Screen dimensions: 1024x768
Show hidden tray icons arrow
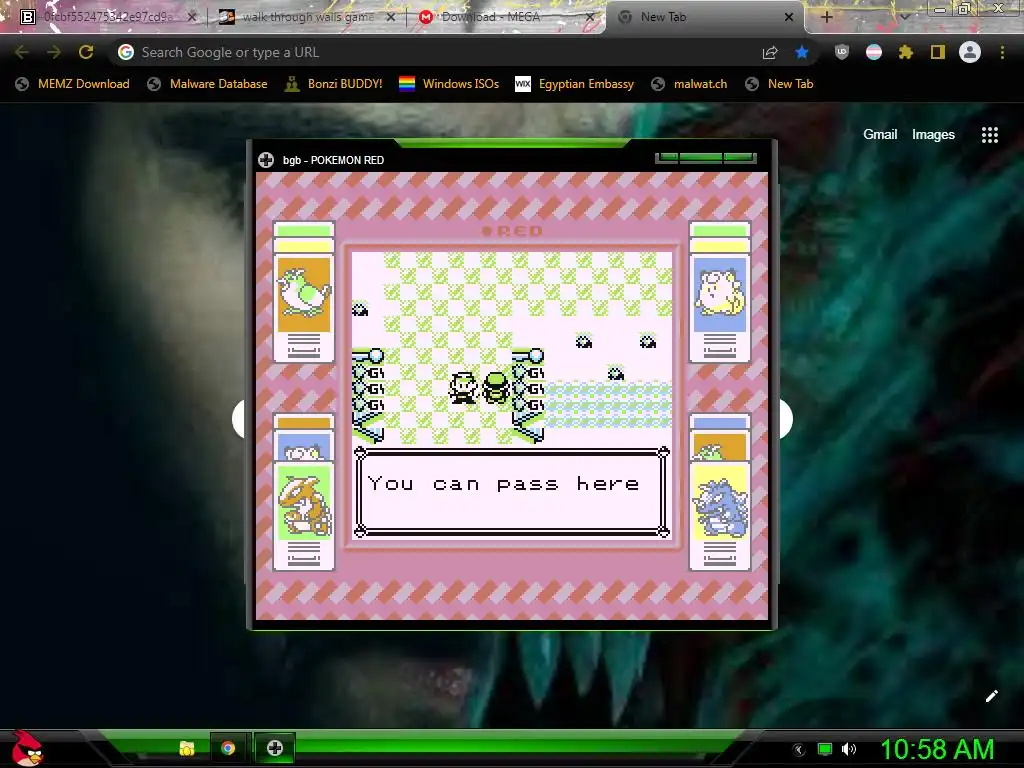(799, 749)
